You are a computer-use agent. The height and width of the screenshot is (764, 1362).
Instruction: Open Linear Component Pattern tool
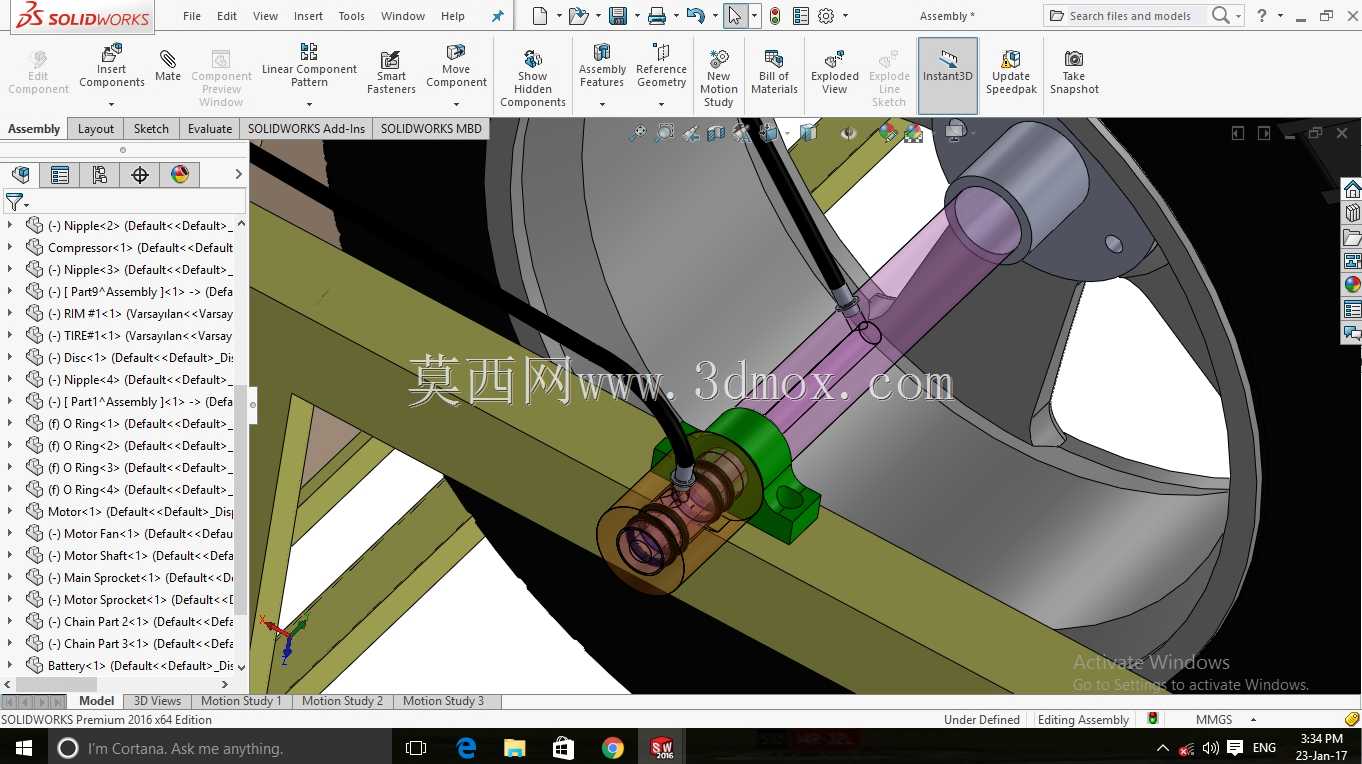(x=309, y=66)
